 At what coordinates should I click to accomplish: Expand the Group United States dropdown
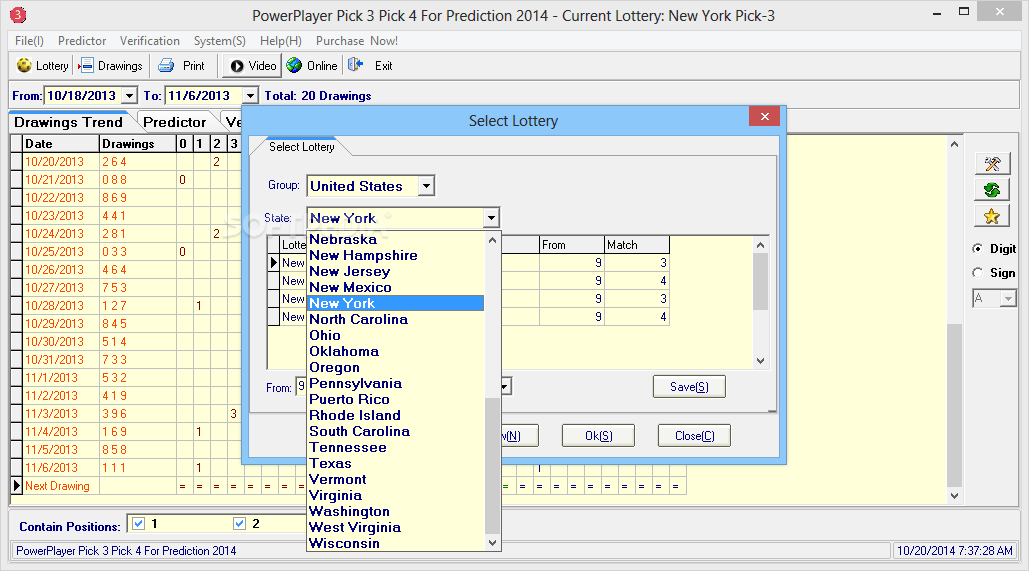click(x=427, y=186)
